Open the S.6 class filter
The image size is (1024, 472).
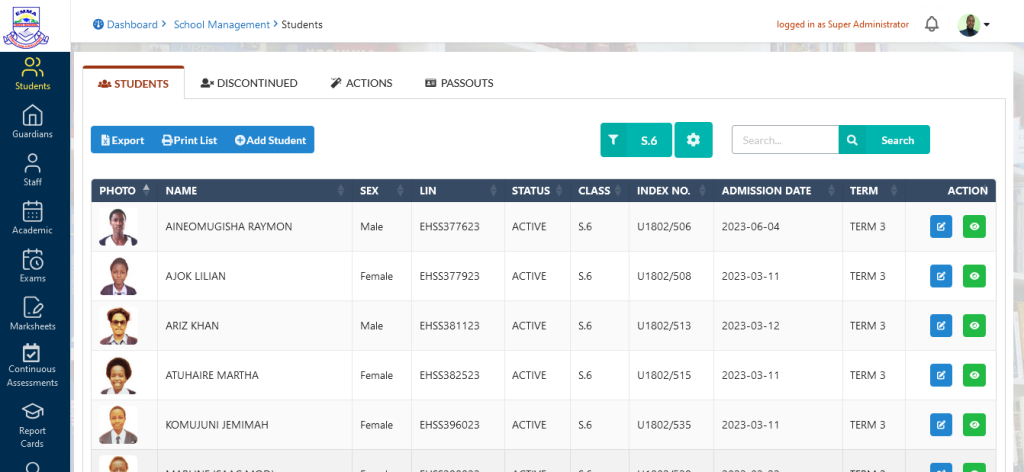pyautogui.click(x=635, y=140)
